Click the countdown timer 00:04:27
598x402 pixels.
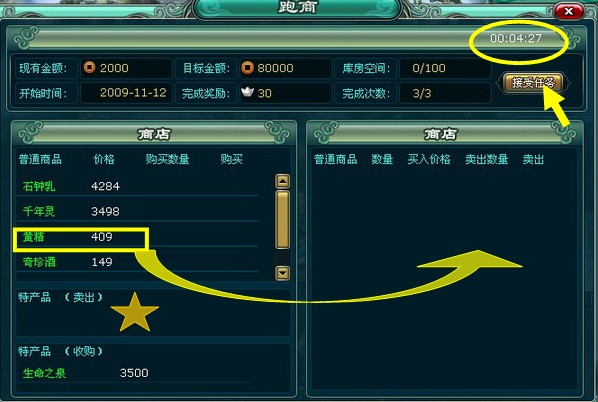tap(516, 38)
